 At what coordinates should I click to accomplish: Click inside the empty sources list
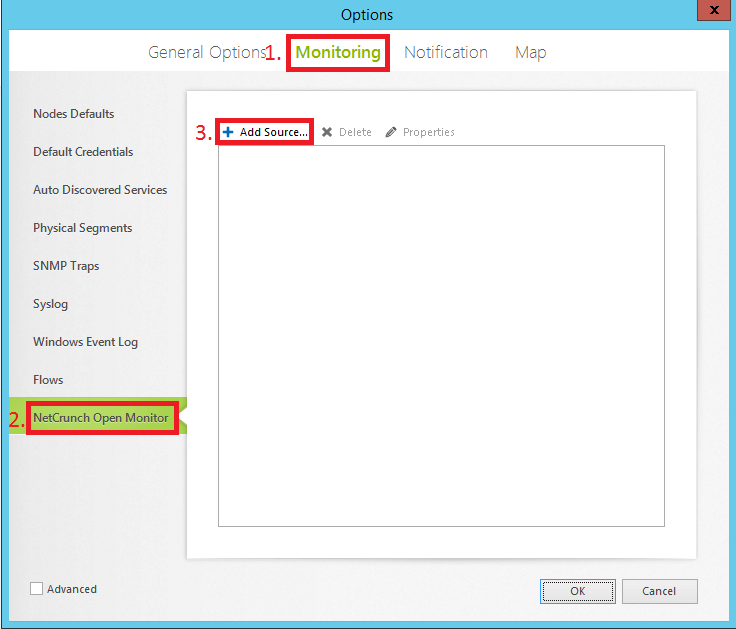click(441, 336)
